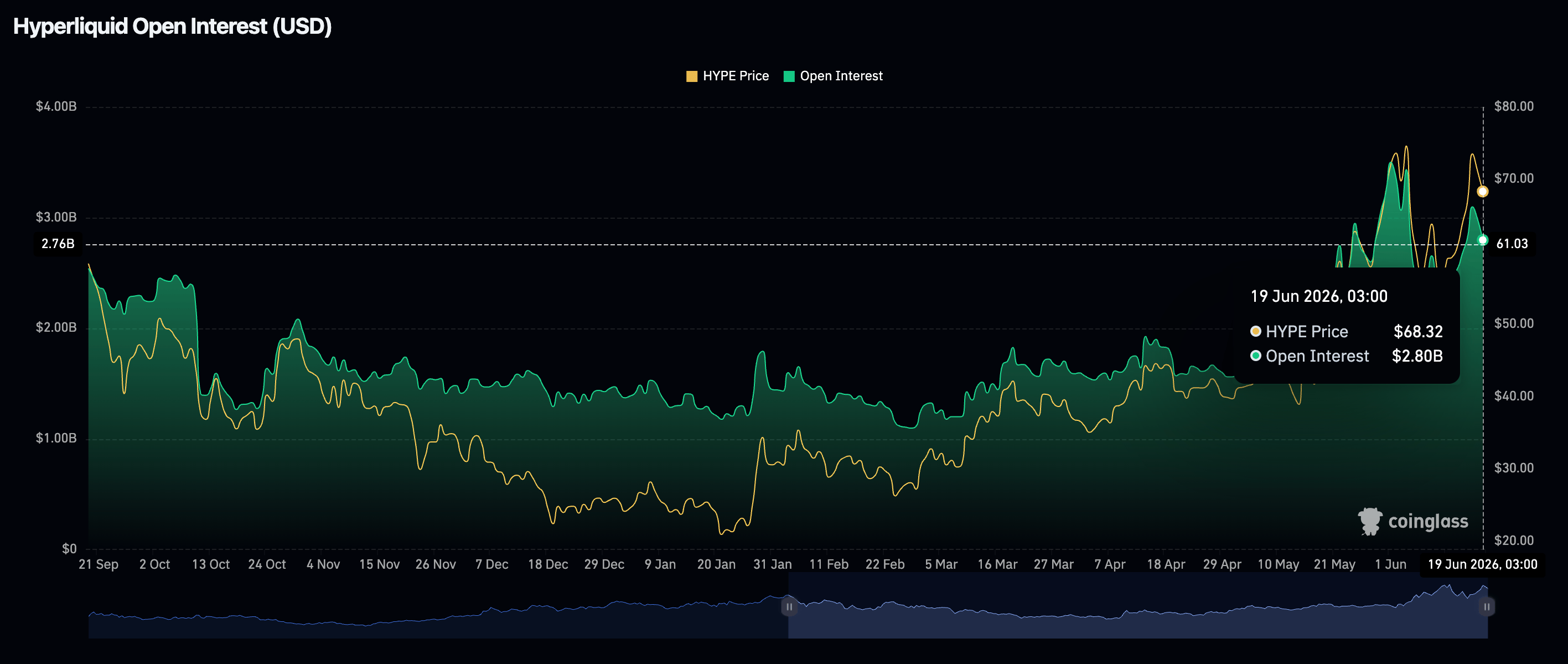Click the 2.76B crosshair value label
The width and height of the screenshot is (1568, 664).
pos(58,244)
